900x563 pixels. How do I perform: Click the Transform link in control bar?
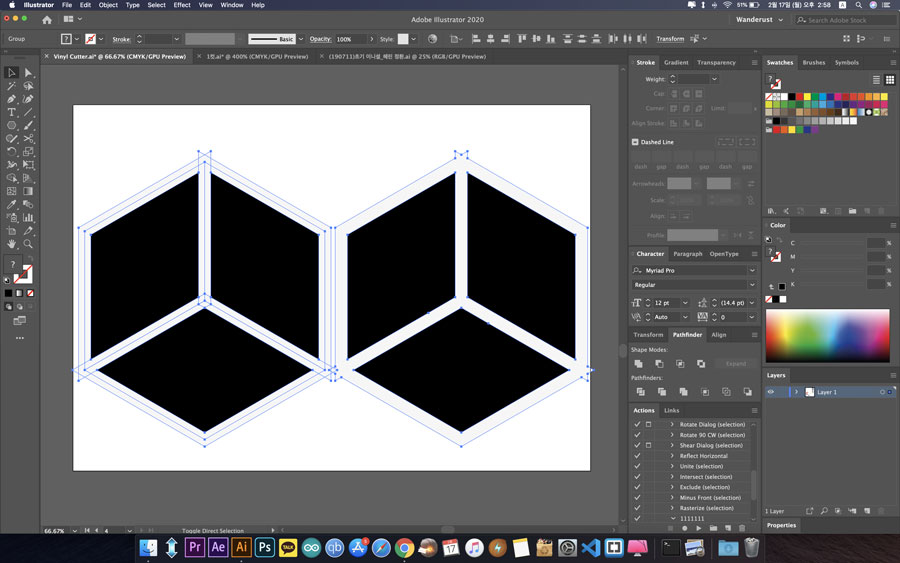coord(670,39)
